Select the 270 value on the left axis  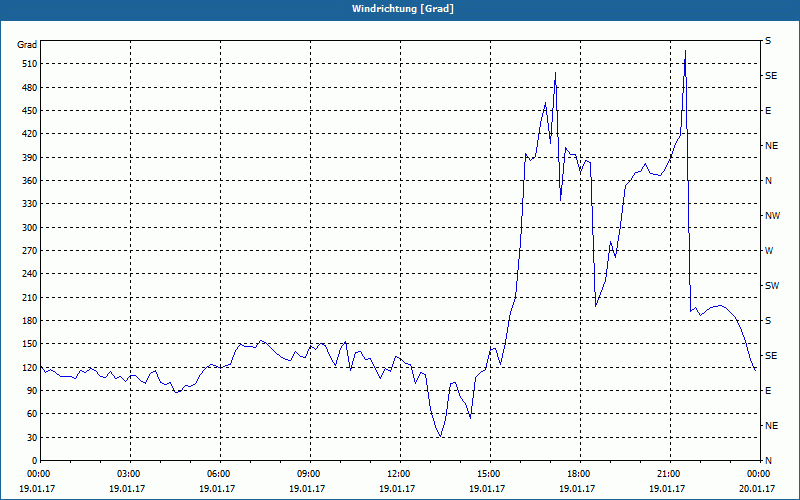[x=30, y=251]
